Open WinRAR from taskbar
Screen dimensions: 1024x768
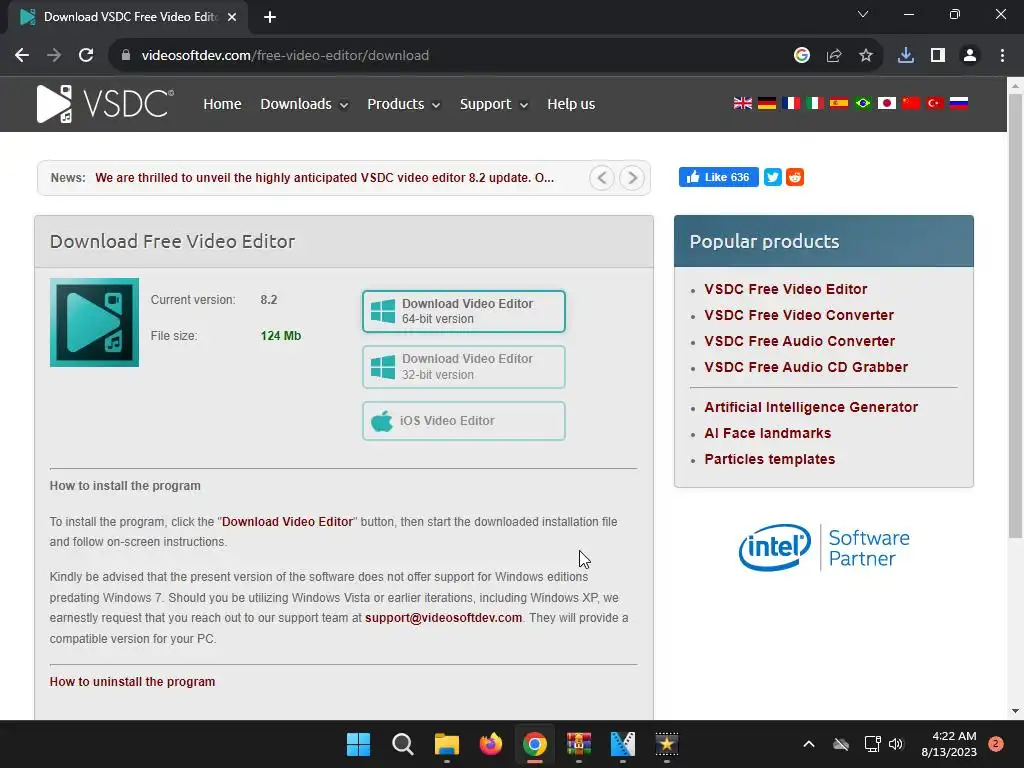tap(579, 744)
